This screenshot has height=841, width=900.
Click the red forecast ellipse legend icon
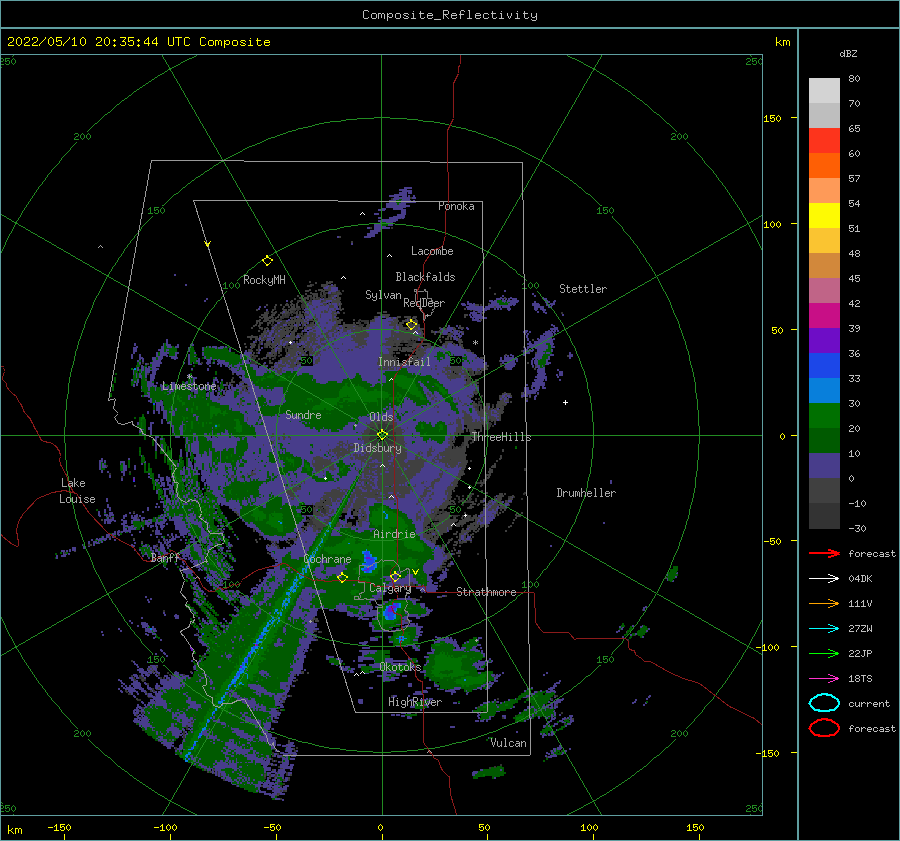(824, 728)
